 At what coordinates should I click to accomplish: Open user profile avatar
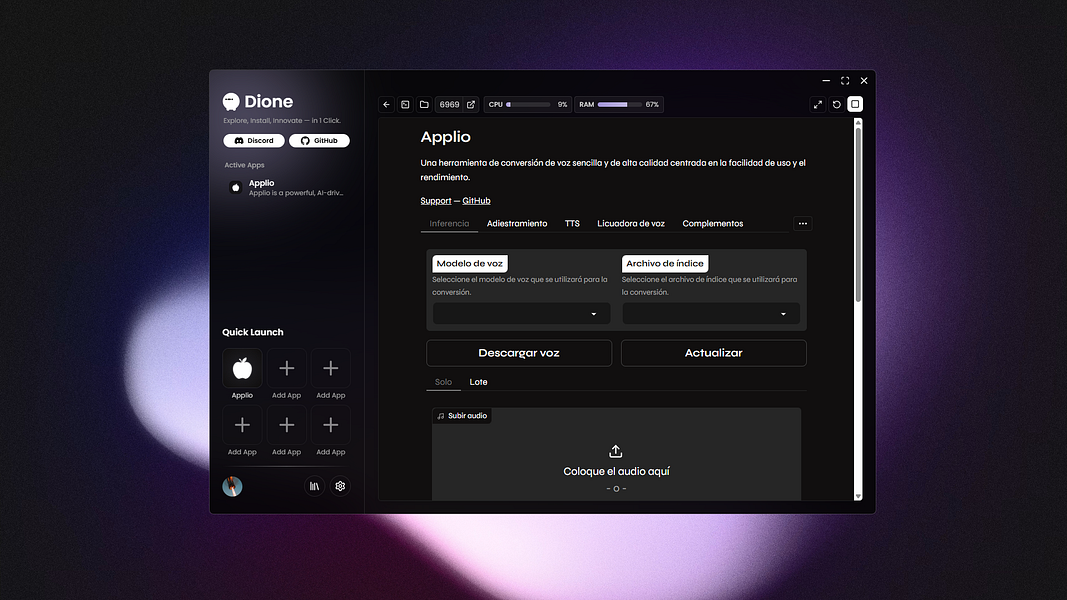click(232, 486)
